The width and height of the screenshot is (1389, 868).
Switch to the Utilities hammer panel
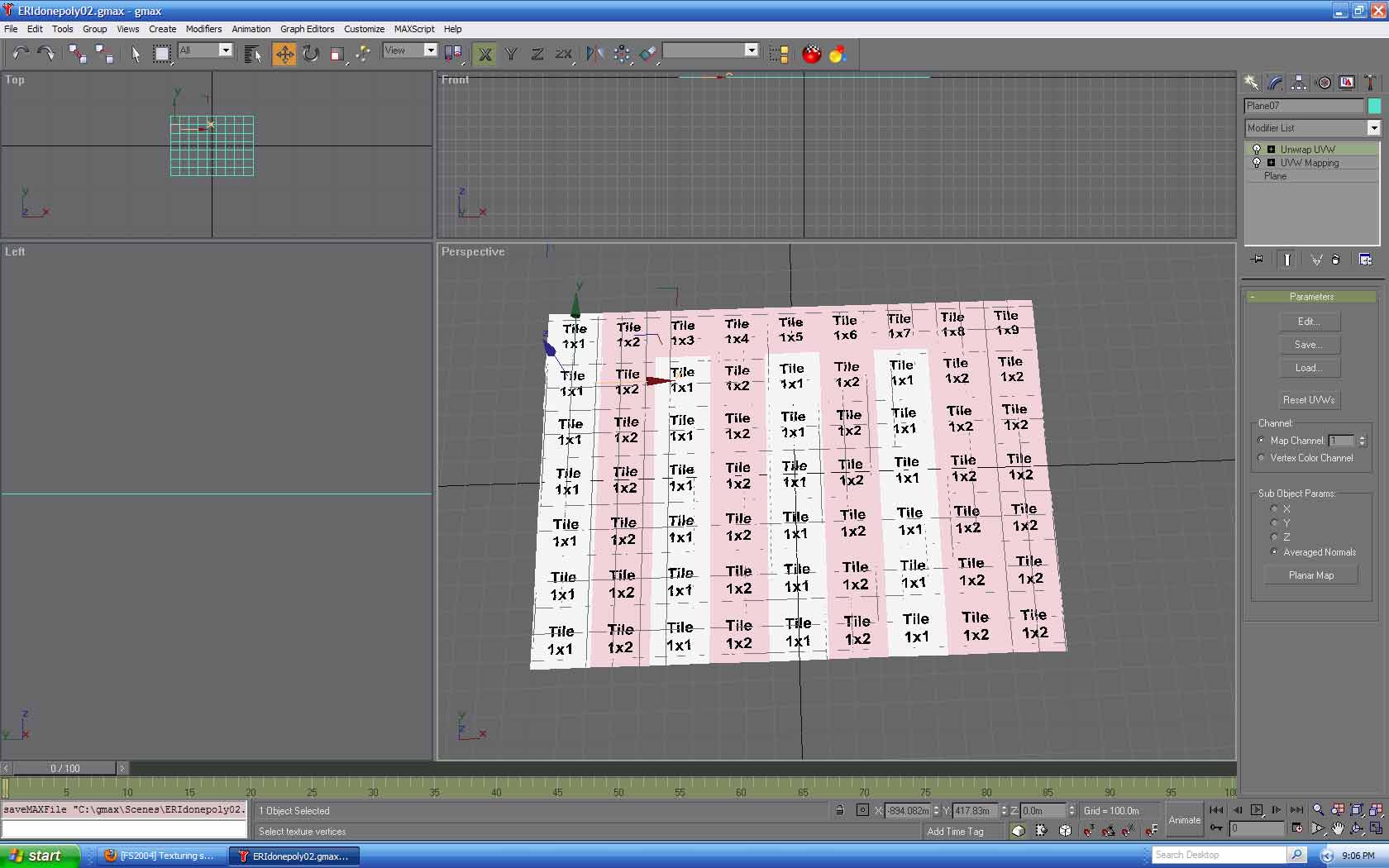[1370, 83]
